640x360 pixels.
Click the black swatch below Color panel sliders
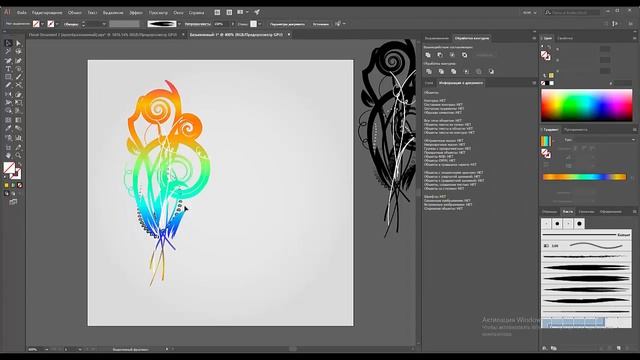tap(547, 83)
